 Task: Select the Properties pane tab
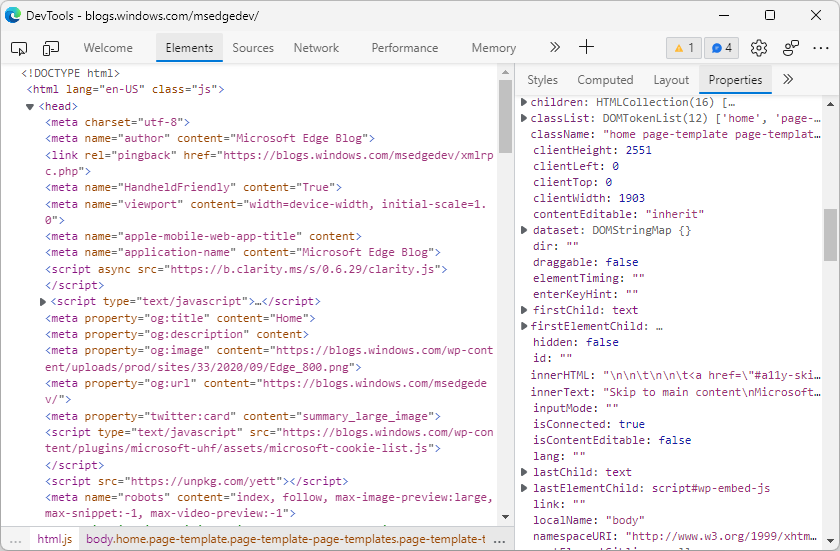pos(735,80)
